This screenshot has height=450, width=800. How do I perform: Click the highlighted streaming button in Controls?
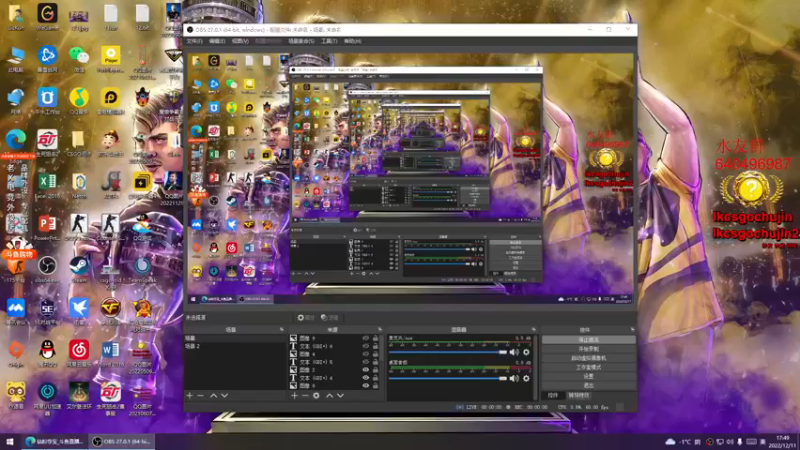click(x=589, y=340)
